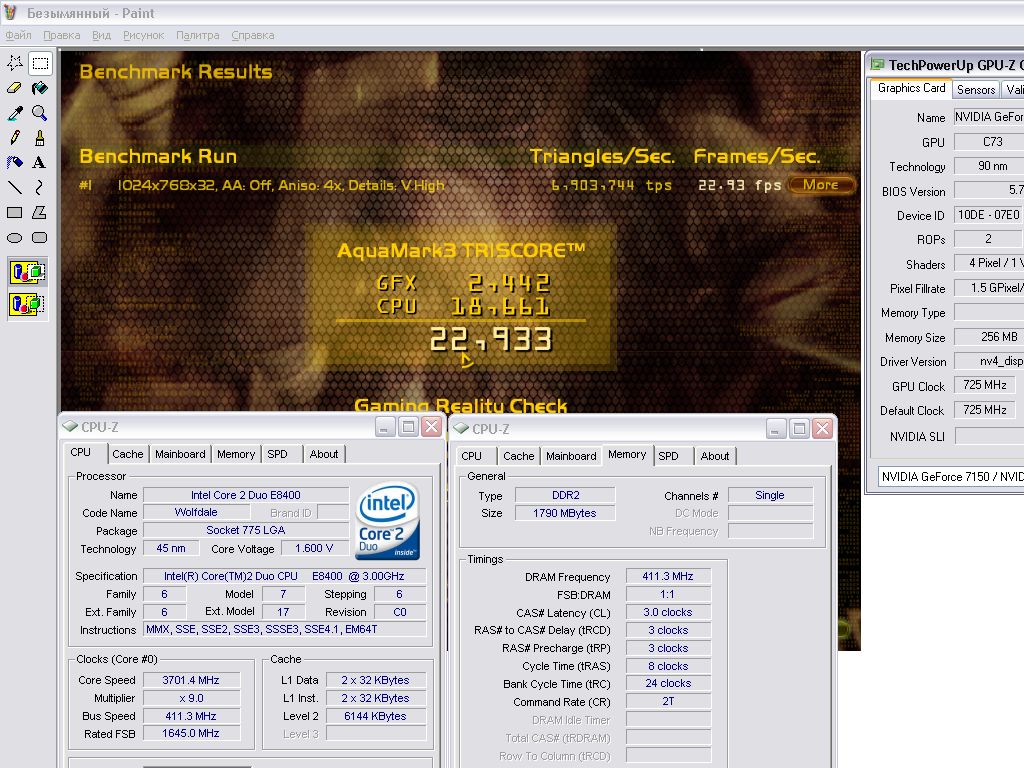
Task: Switch to Cache tab in left CPU-Z
Action: [127, 454]
